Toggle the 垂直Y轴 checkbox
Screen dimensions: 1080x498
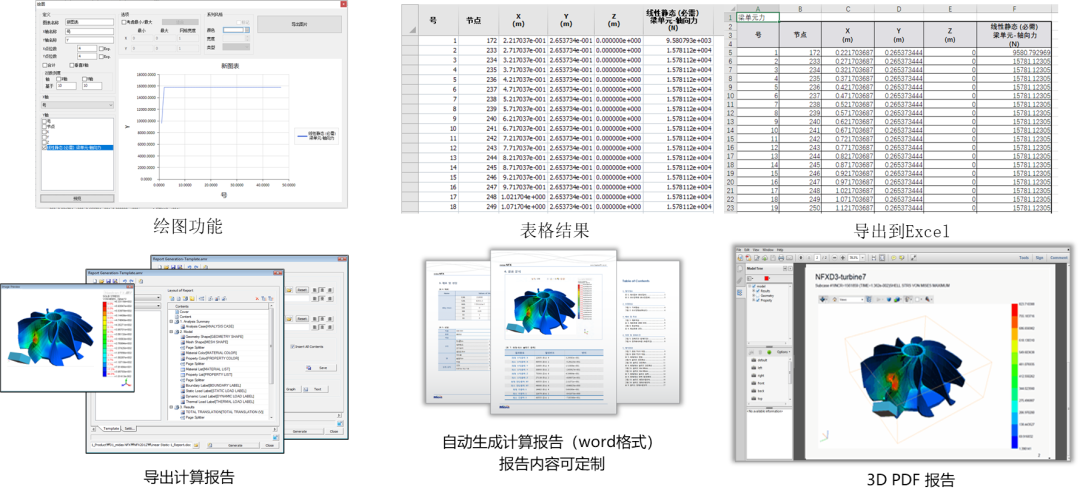[72, 65]
